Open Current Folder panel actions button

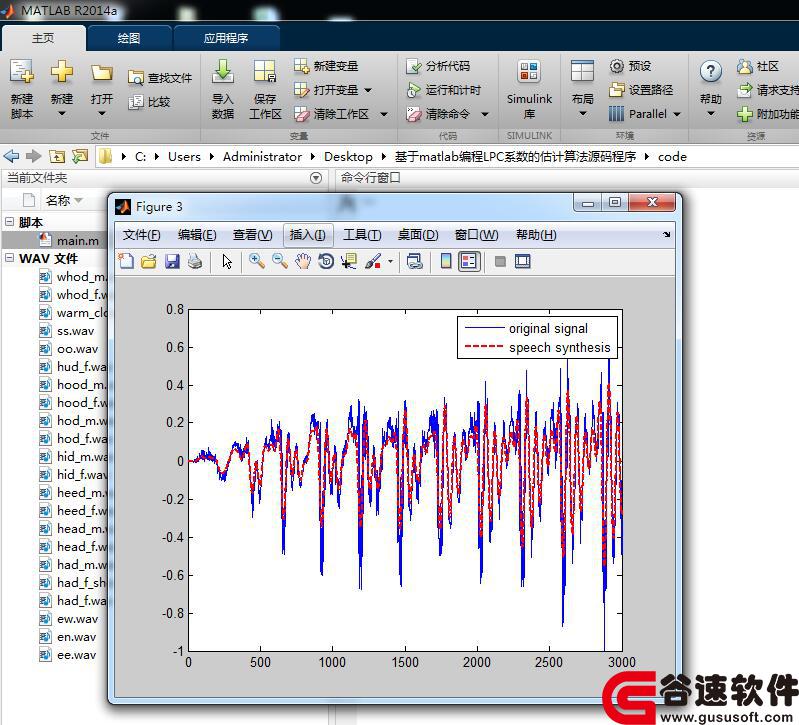tap(316, 178)
